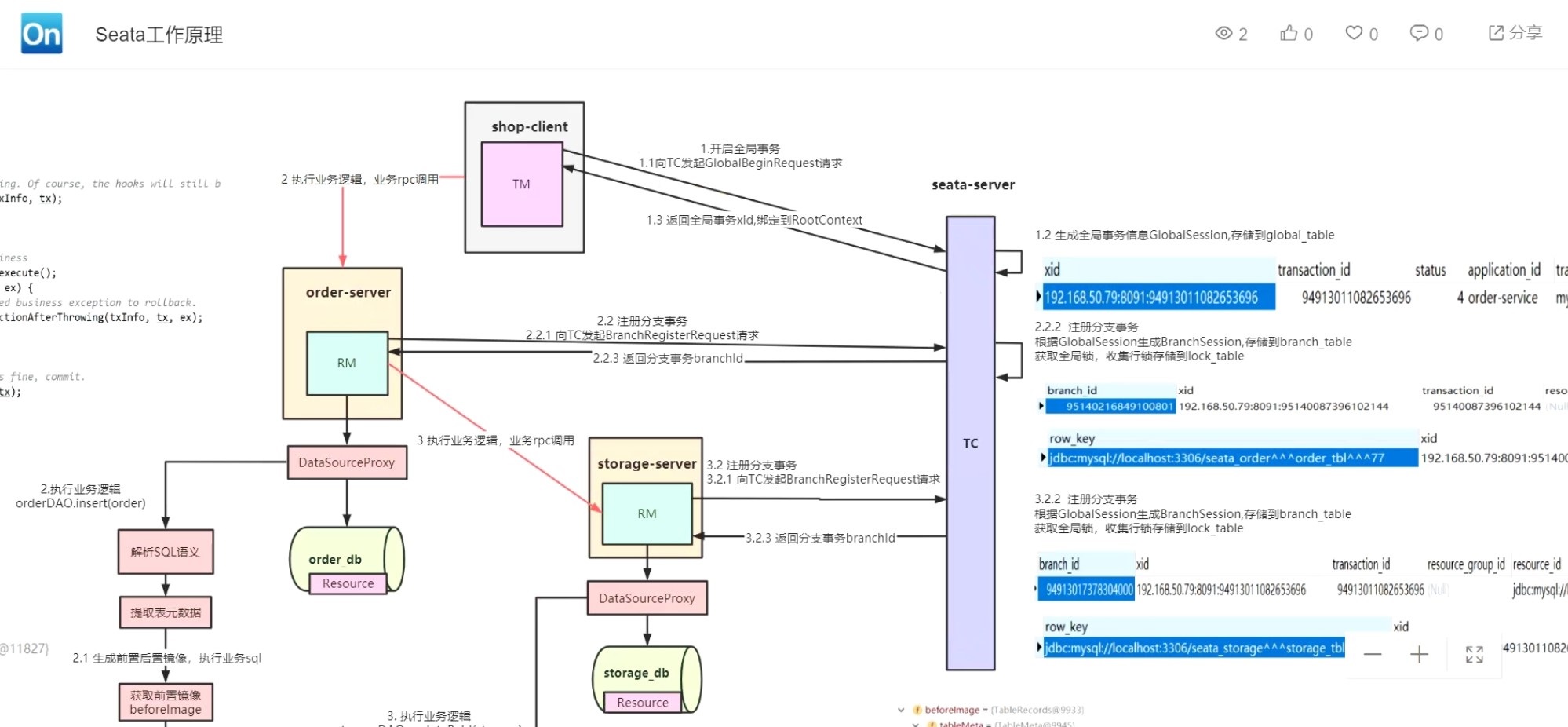
Task: Click the eye views icon
Action: tap(1223, 33)
